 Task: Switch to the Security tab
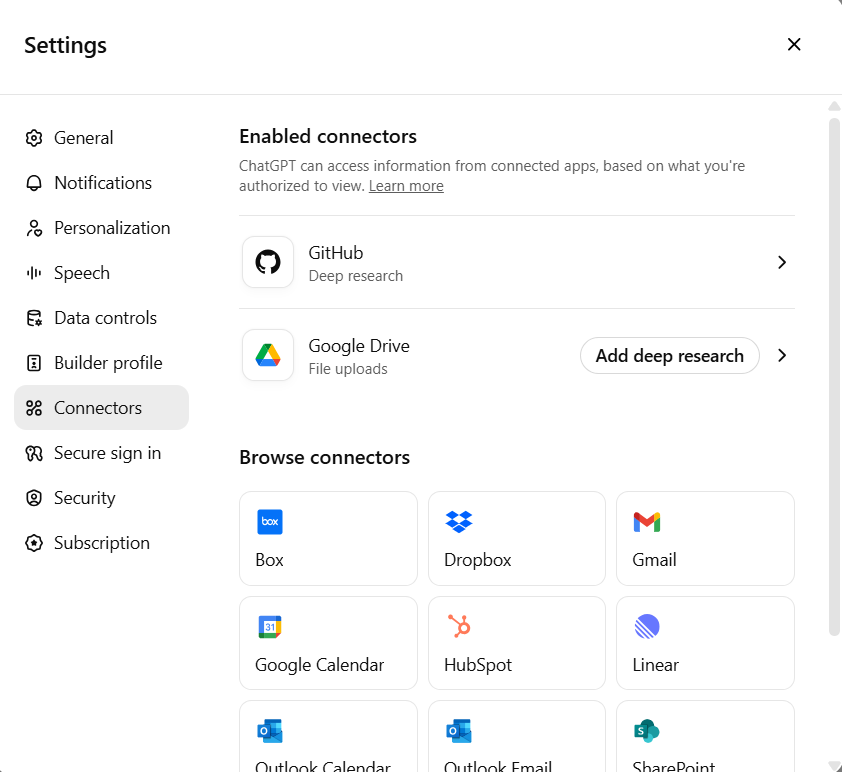click(101, 498)
